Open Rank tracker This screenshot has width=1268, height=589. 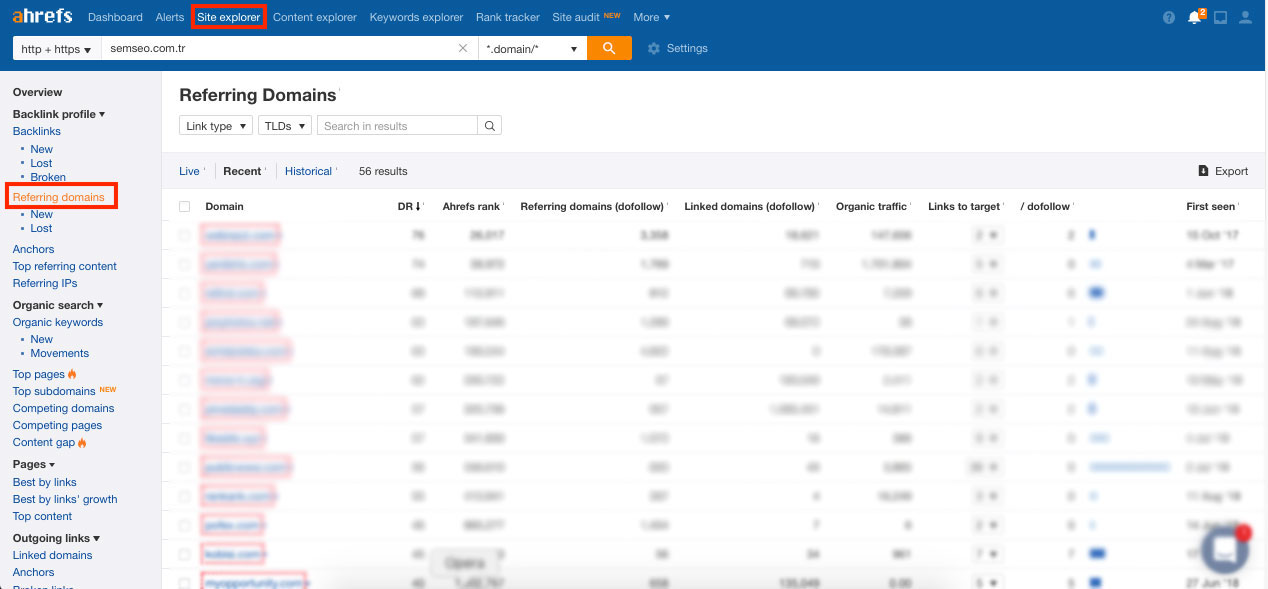click(x=507, y=17)
